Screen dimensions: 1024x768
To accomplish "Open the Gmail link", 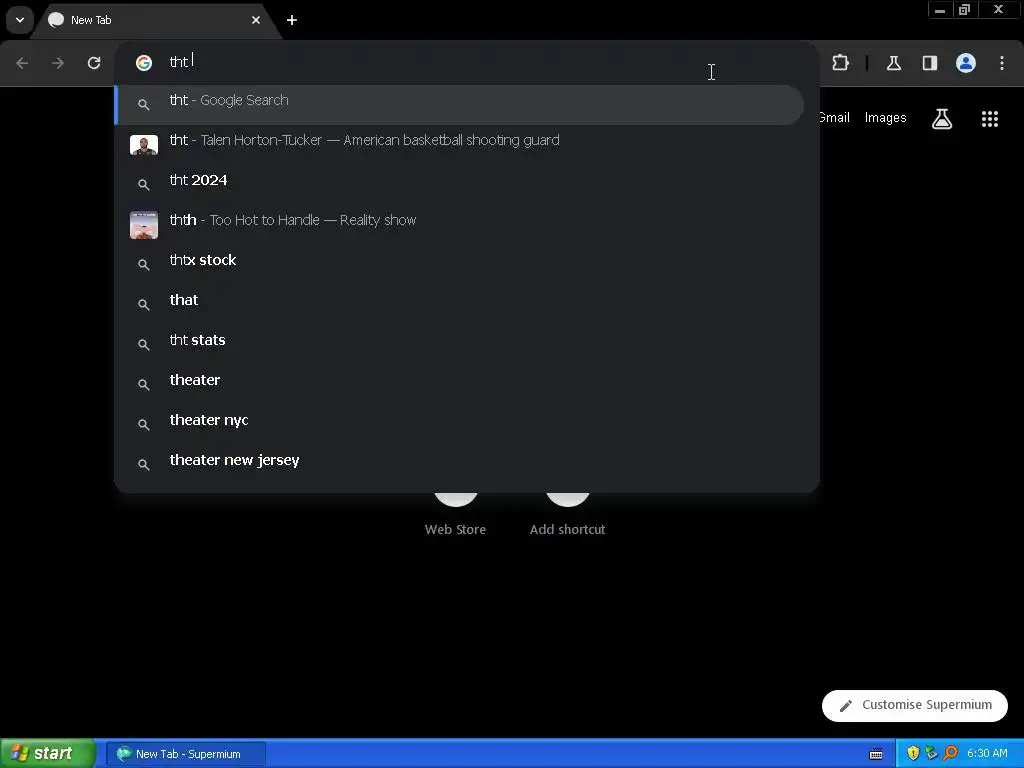I will [x=834, y=118].
